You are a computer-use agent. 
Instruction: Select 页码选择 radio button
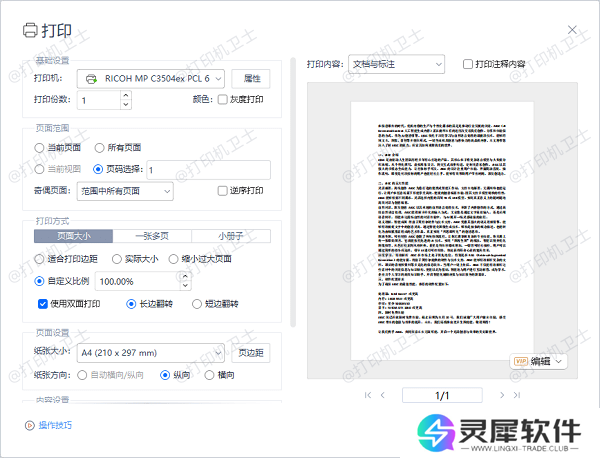98,169
